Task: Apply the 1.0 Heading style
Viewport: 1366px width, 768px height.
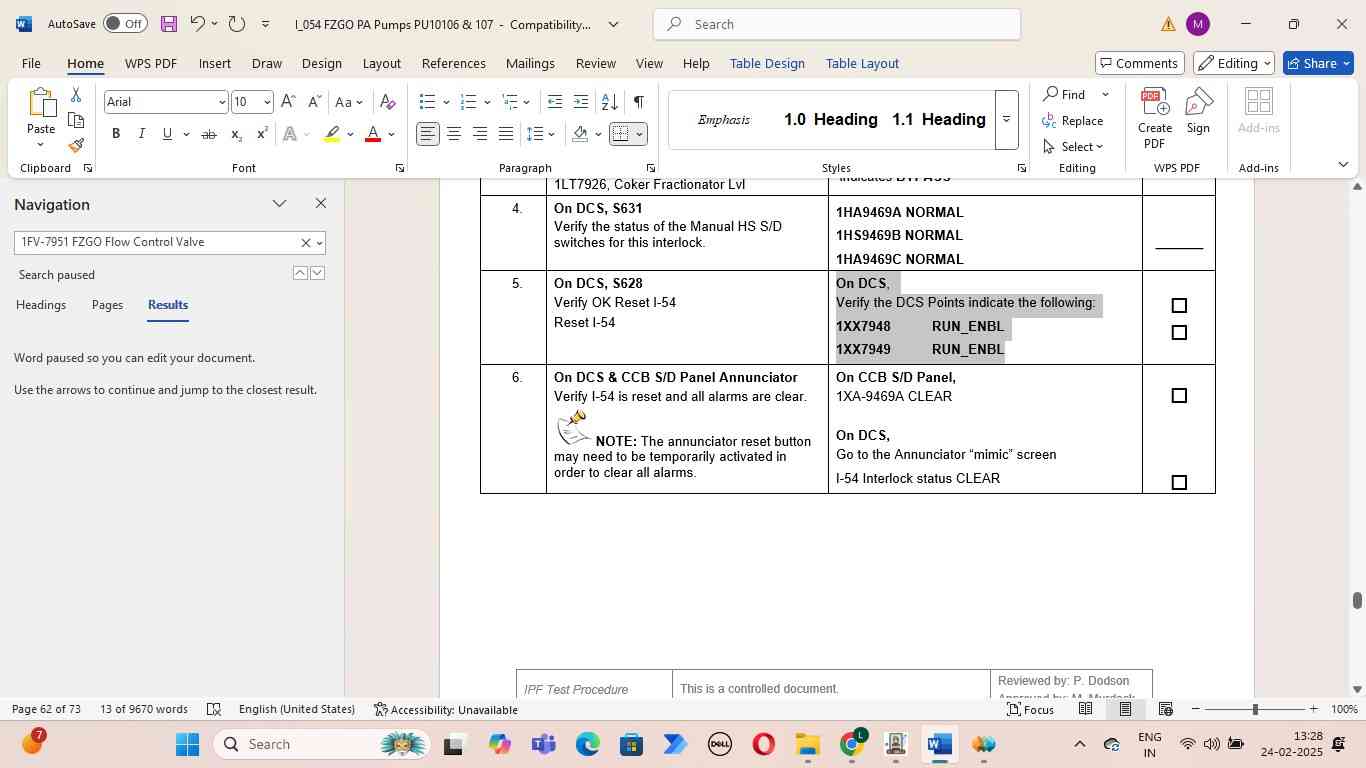Action: point(830,120)
